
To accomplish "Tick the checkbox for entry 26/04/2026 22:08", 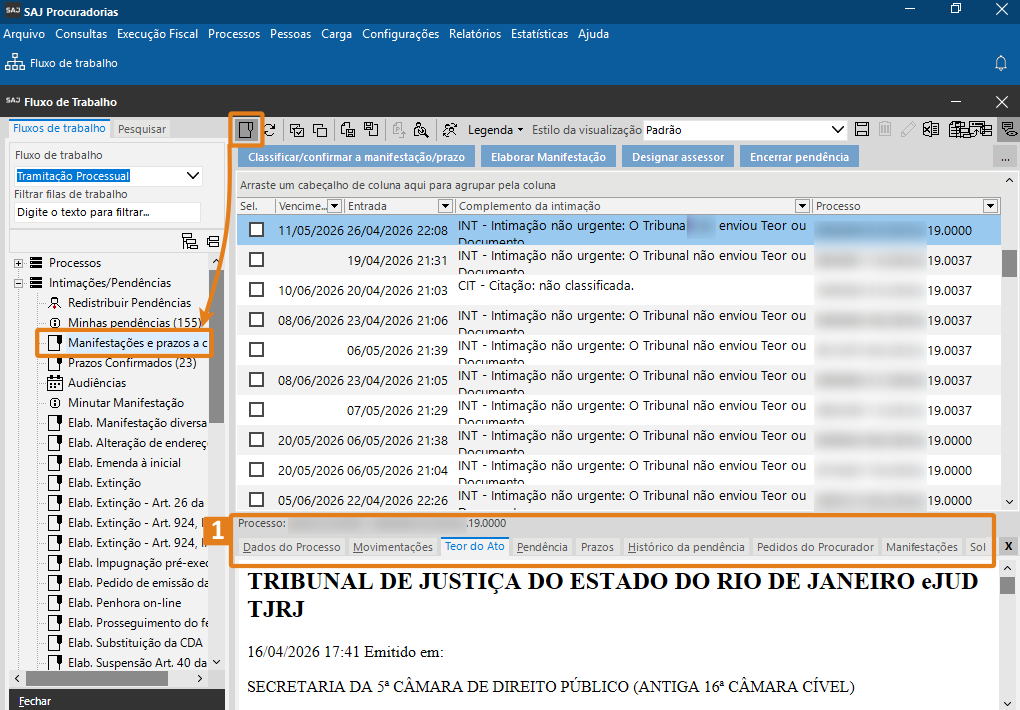I will [257, 230].
